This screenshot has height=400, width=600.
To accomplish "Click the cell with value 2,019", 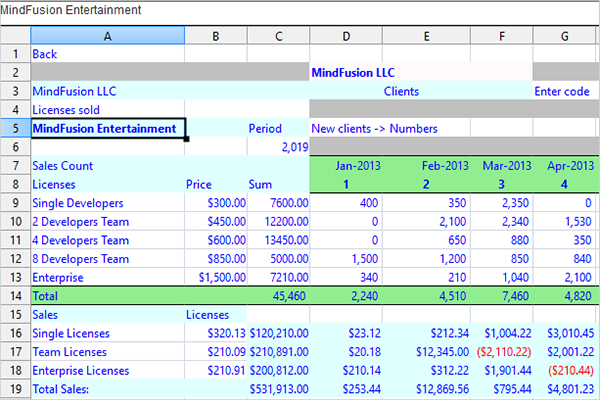I will [278, 147].
